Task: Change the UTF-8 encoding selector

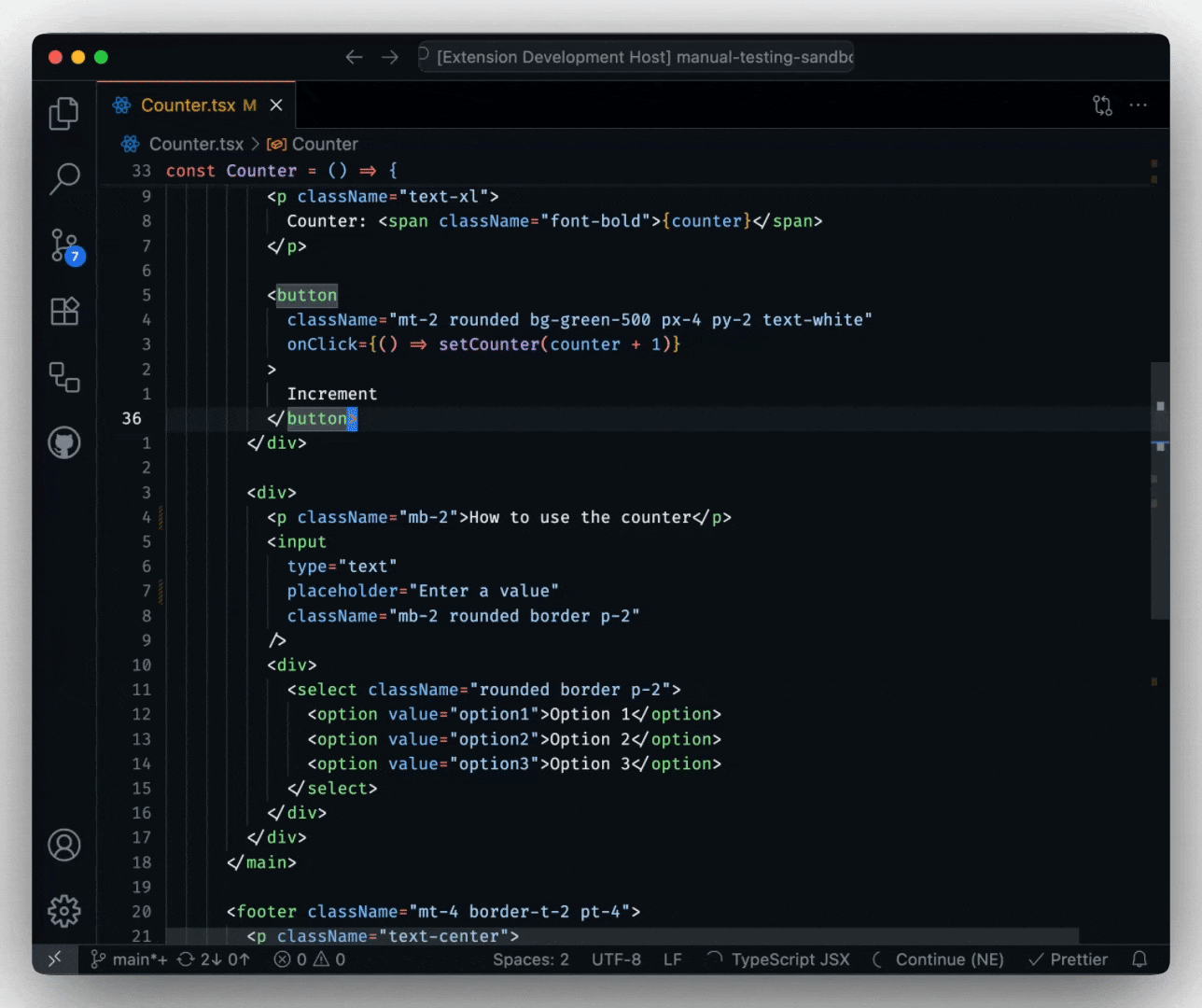Action: [616, 959]
